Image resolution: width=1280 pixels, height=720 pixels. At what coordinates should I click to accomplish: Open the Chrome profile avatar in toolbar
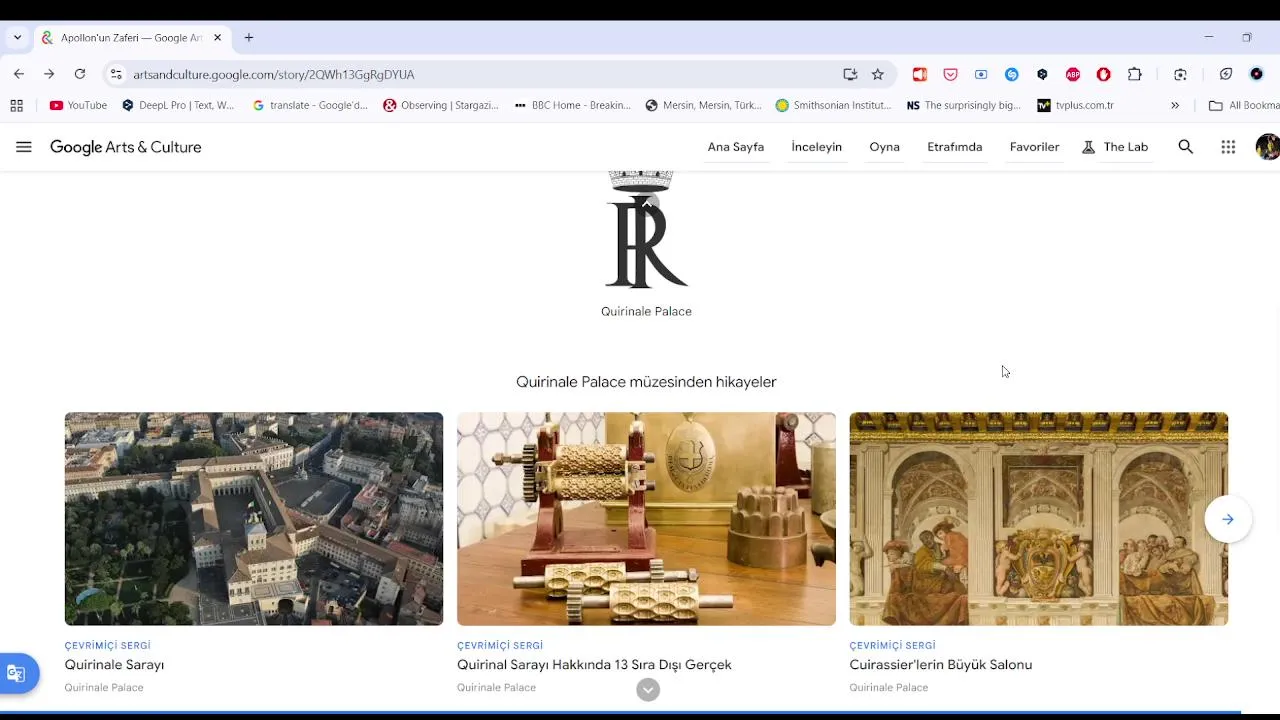(1257, 74)
